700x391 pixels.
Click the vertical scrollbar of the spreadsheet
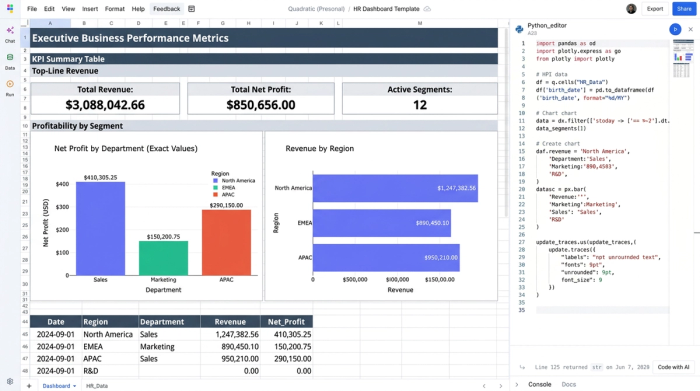click(x=506, y=123)
